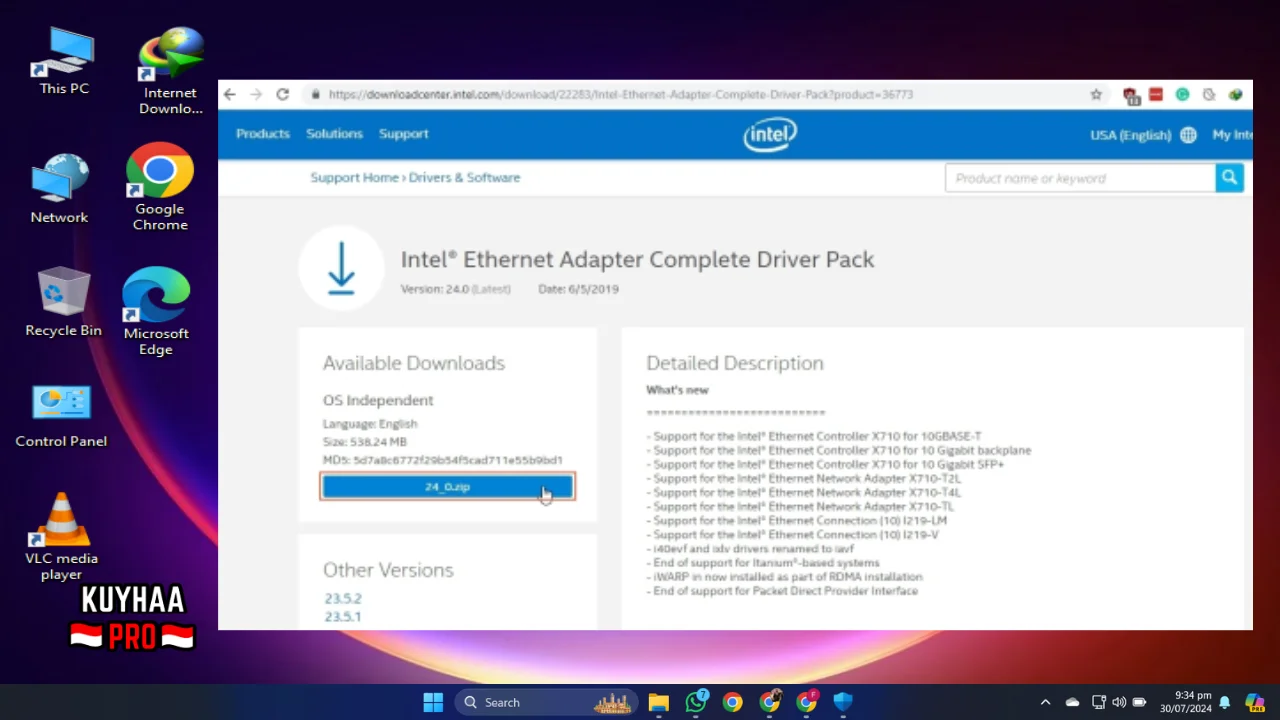Click the Version: 24.0 (Latest) text

tap(455, 289)
